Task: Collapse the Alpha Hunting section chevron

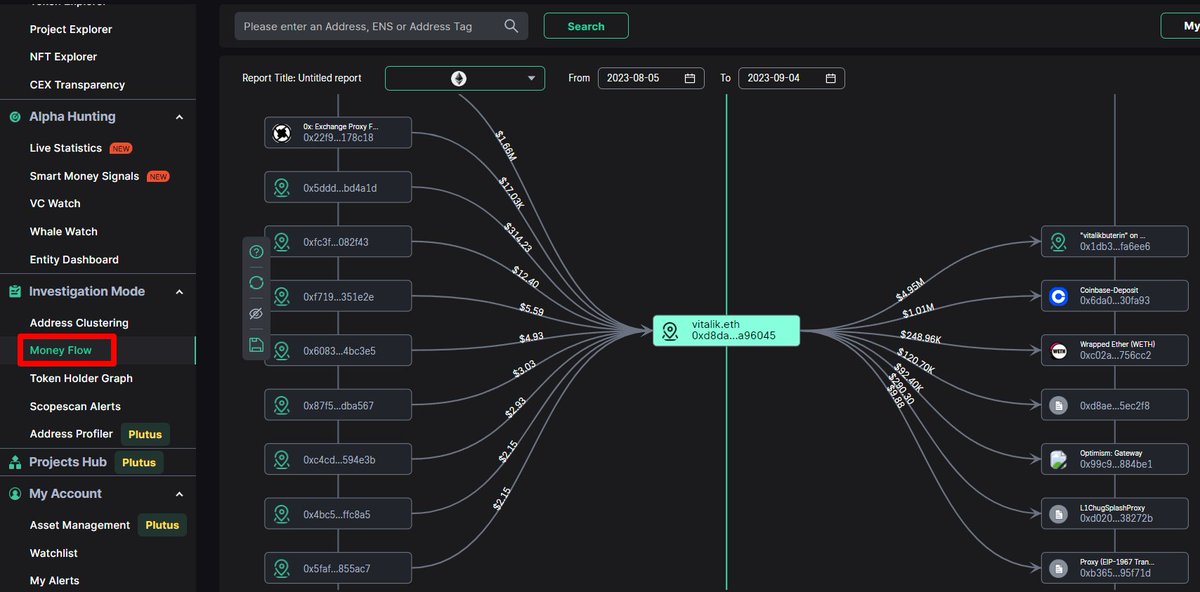Action: tap(180, 117)
